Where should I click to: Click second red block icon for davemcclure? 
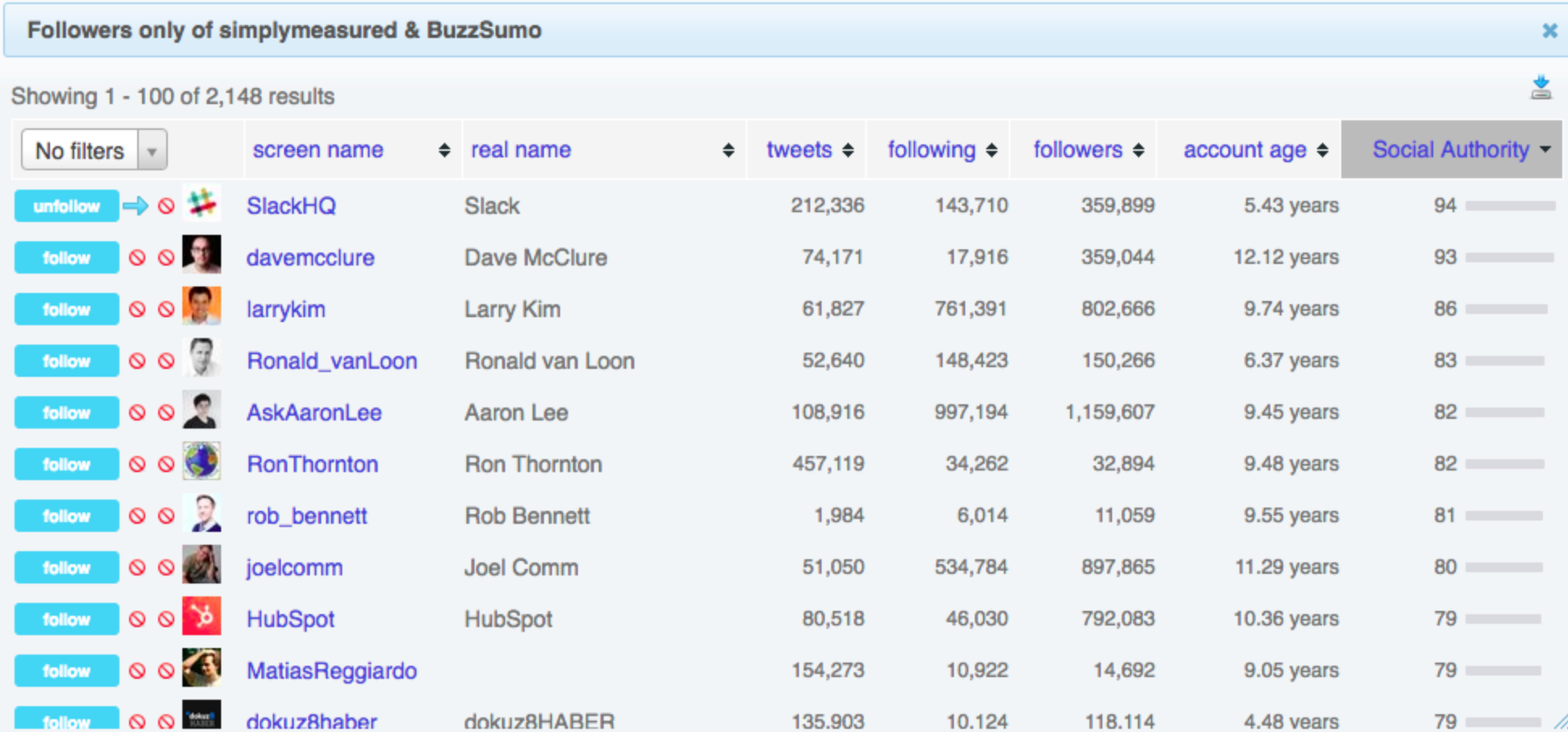click(x=166, y=257)
